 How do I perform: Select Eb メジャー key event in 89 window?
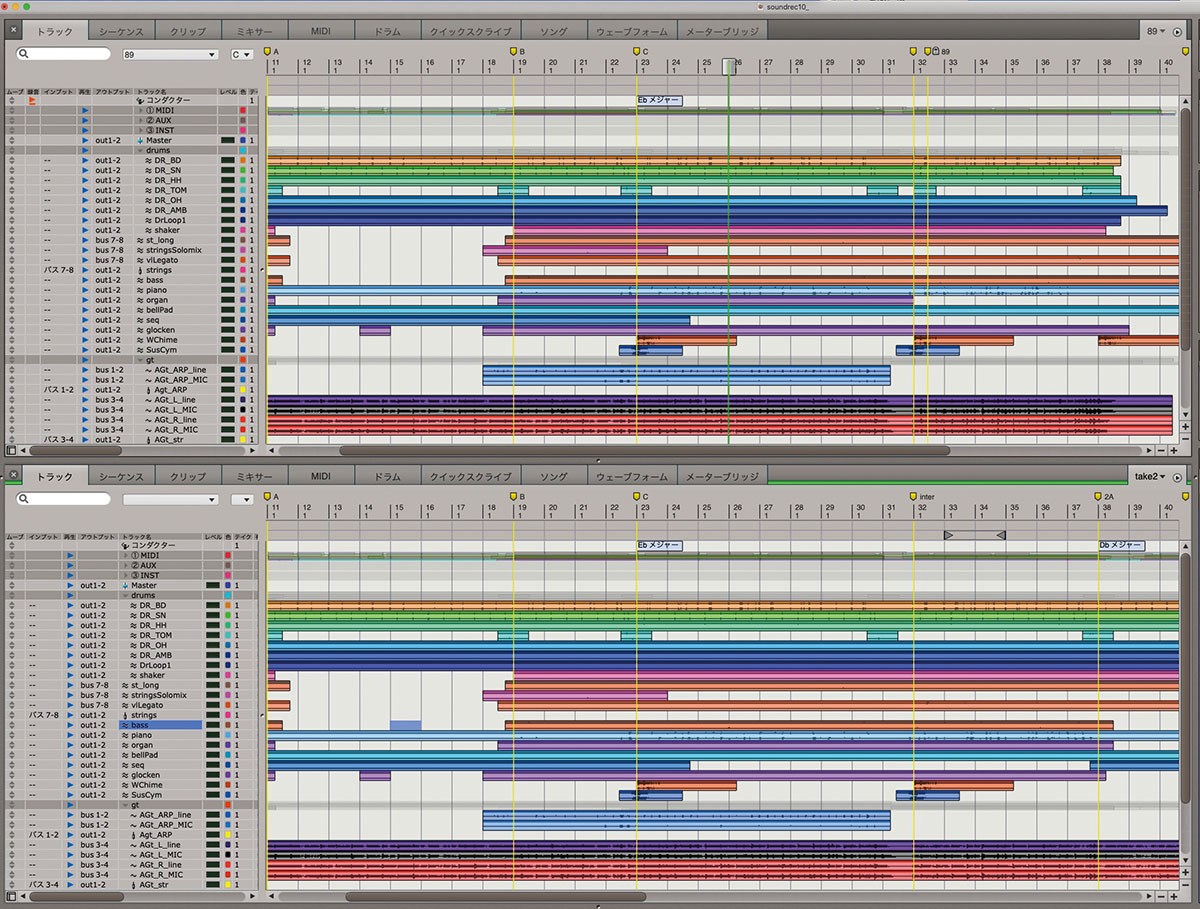(660, 101)
